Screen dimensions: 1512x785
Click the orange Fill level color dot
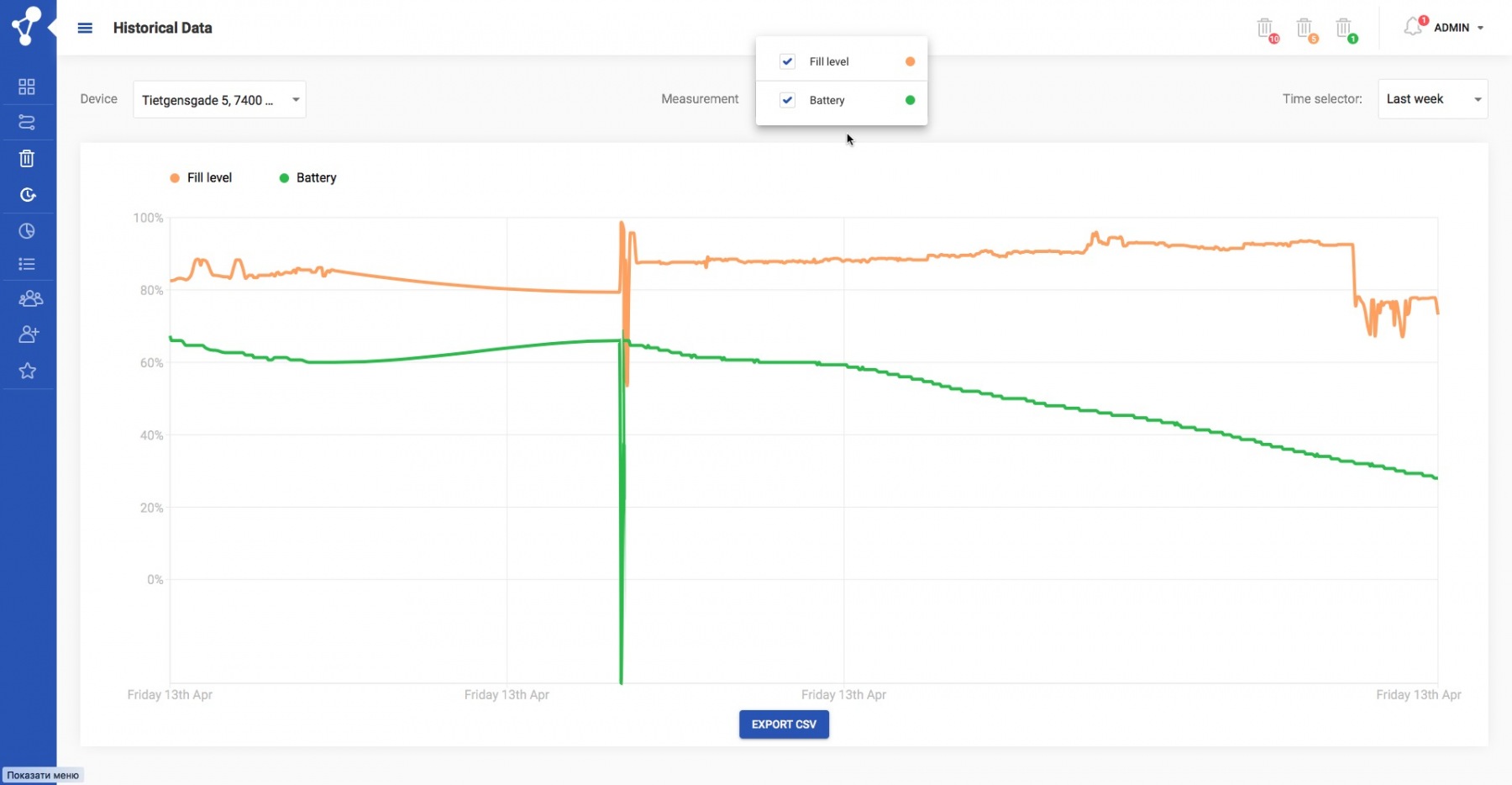pos(910,61)
